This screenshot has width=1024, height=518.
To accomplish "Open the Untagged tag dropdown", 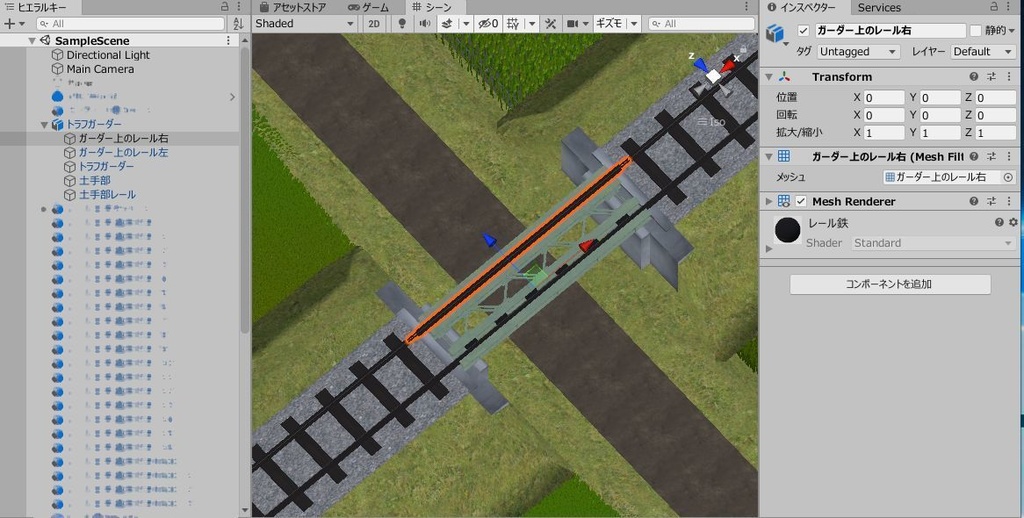I will [857, 52].
